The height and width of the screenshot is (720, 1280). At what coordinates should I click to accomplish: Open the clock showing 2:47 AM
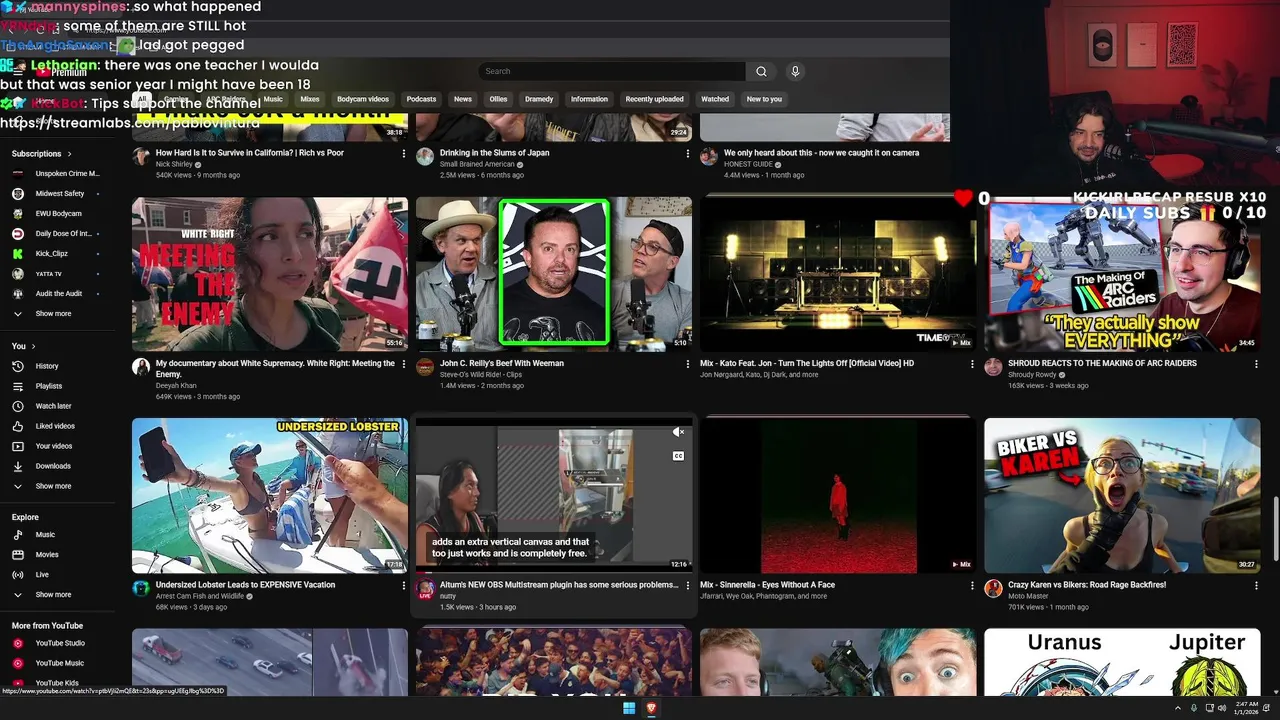click(1246, 708)
